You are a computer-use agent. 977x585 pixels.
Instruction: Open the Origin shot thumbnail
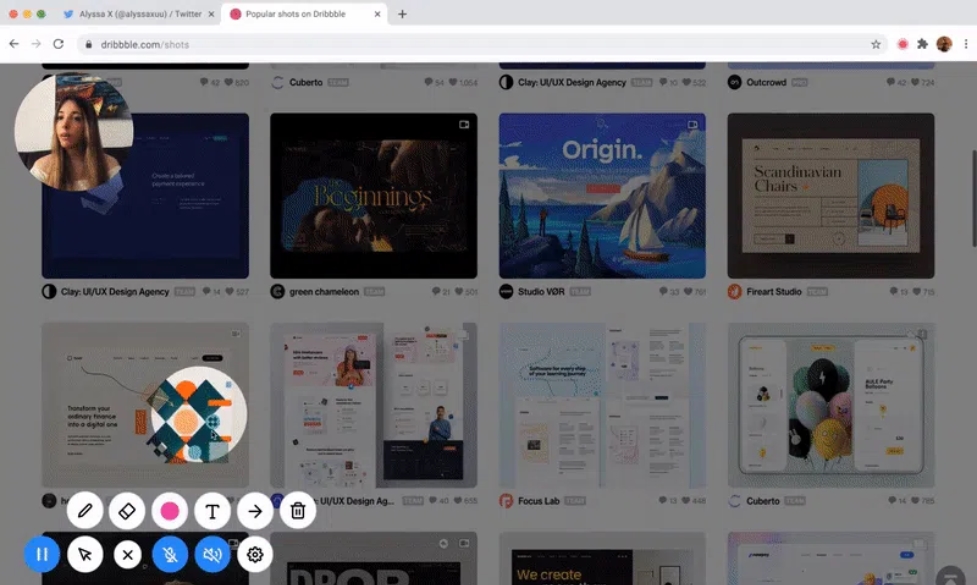602,196
